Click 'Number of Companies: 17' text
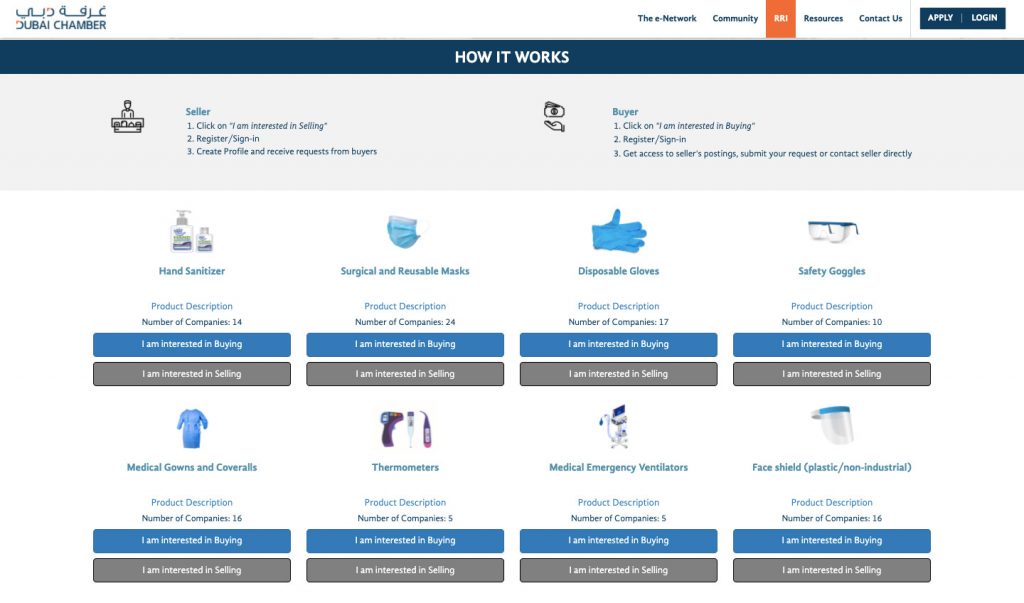Viewport: 1024px width, 603px height. coord(618,322)
